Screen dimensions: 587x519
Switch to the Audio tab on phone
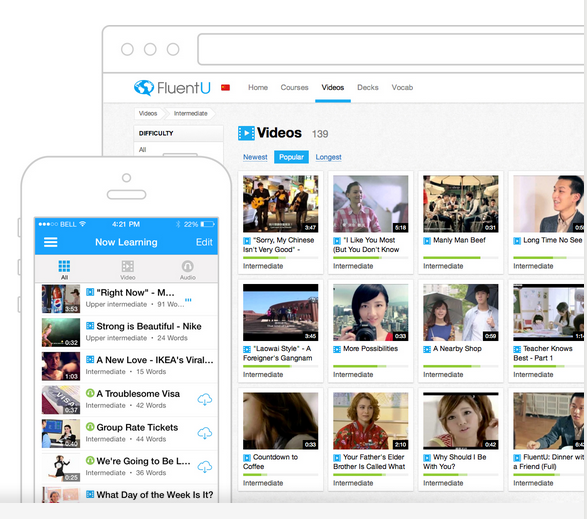[188, 270]
